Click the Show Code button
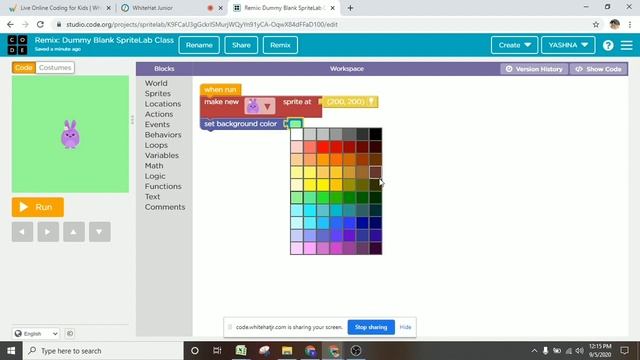Image resolution: width=640 pixels, height=360 pixels. pos(598,69)
